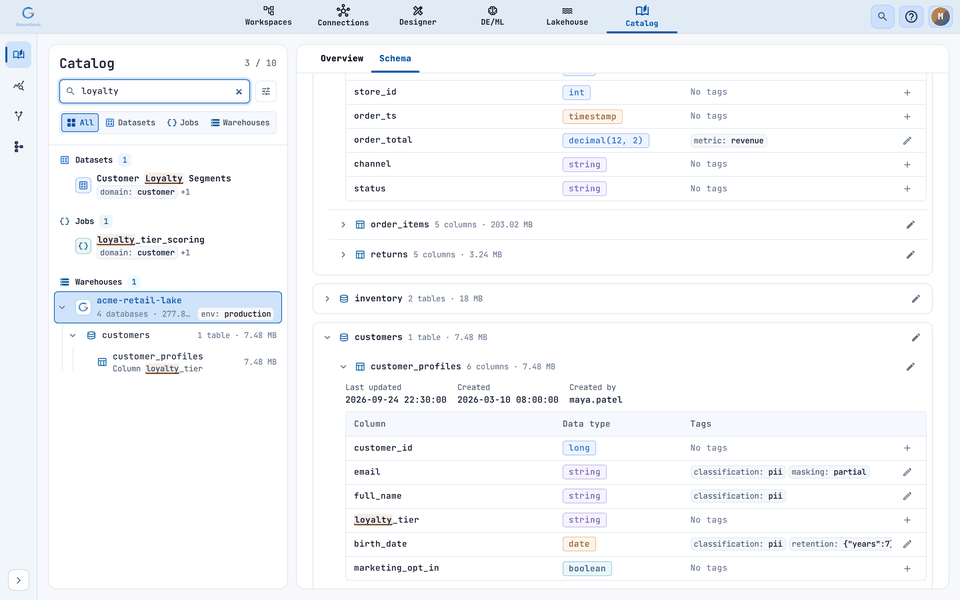Edit the order_items table
Image resolution: width=960 pixels, height=600 pixels.
pyautogui.click(x=910, y=225)
